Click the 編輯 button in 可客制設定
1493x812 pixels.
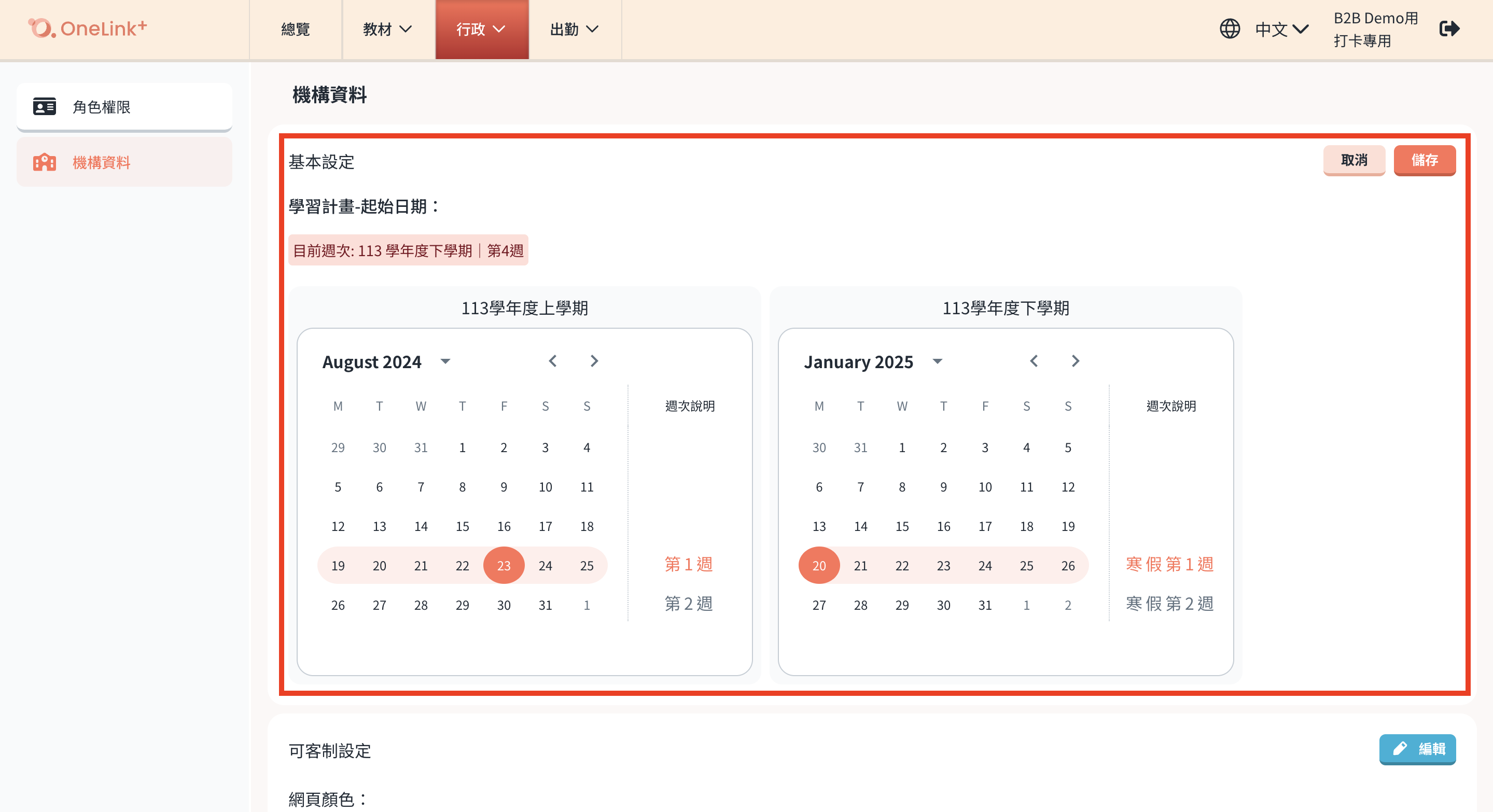[x=1417, y=749]
